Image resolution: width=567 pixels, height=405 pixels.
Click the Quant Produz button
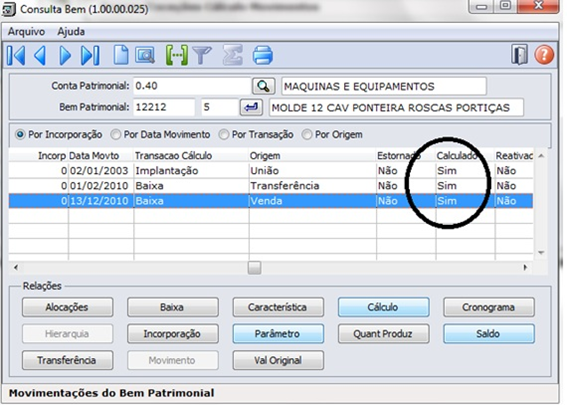point(383,334)
